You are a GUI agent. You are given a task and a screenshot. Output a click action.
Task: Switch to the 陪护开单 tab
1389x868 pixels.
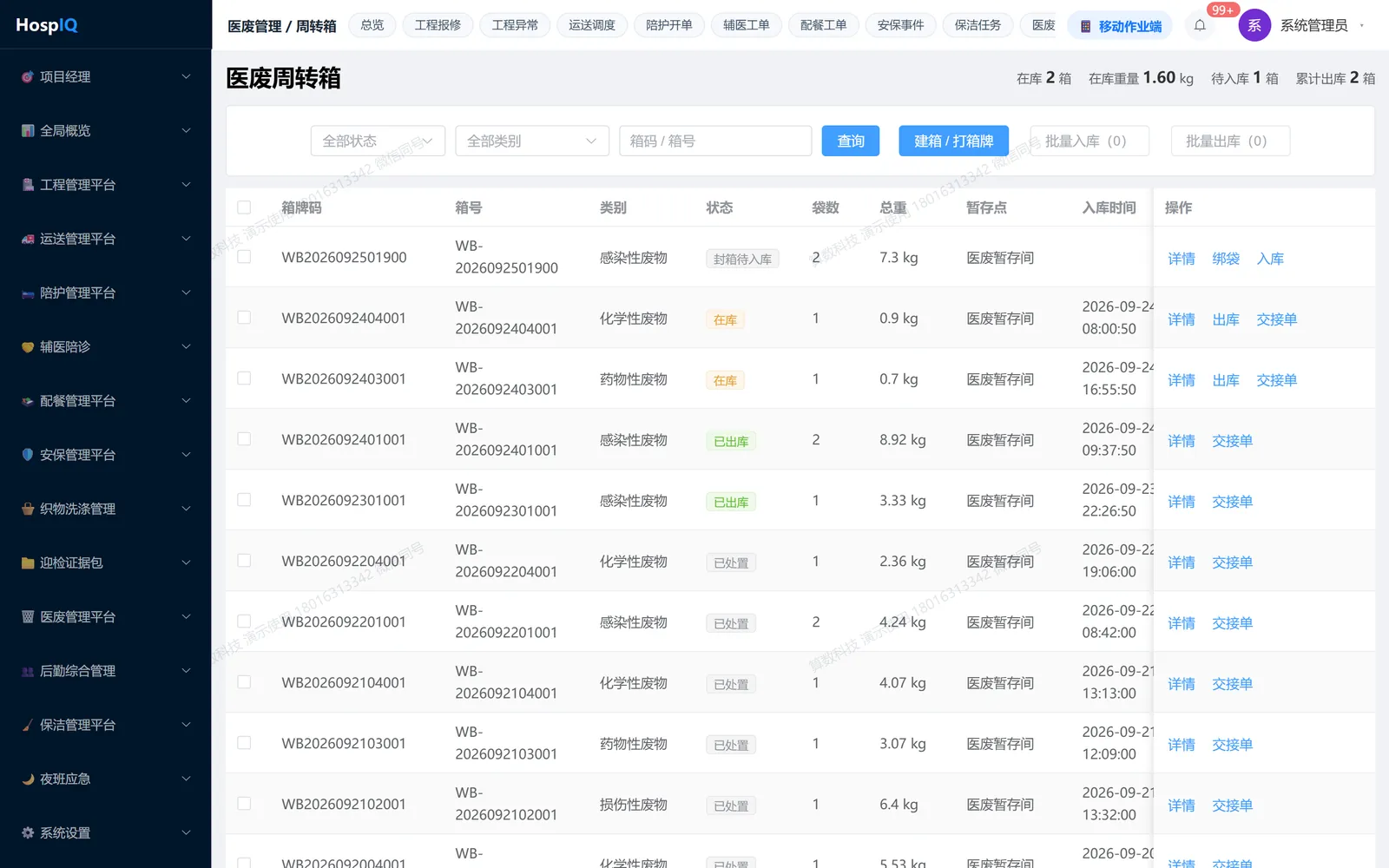coord(669,25)
